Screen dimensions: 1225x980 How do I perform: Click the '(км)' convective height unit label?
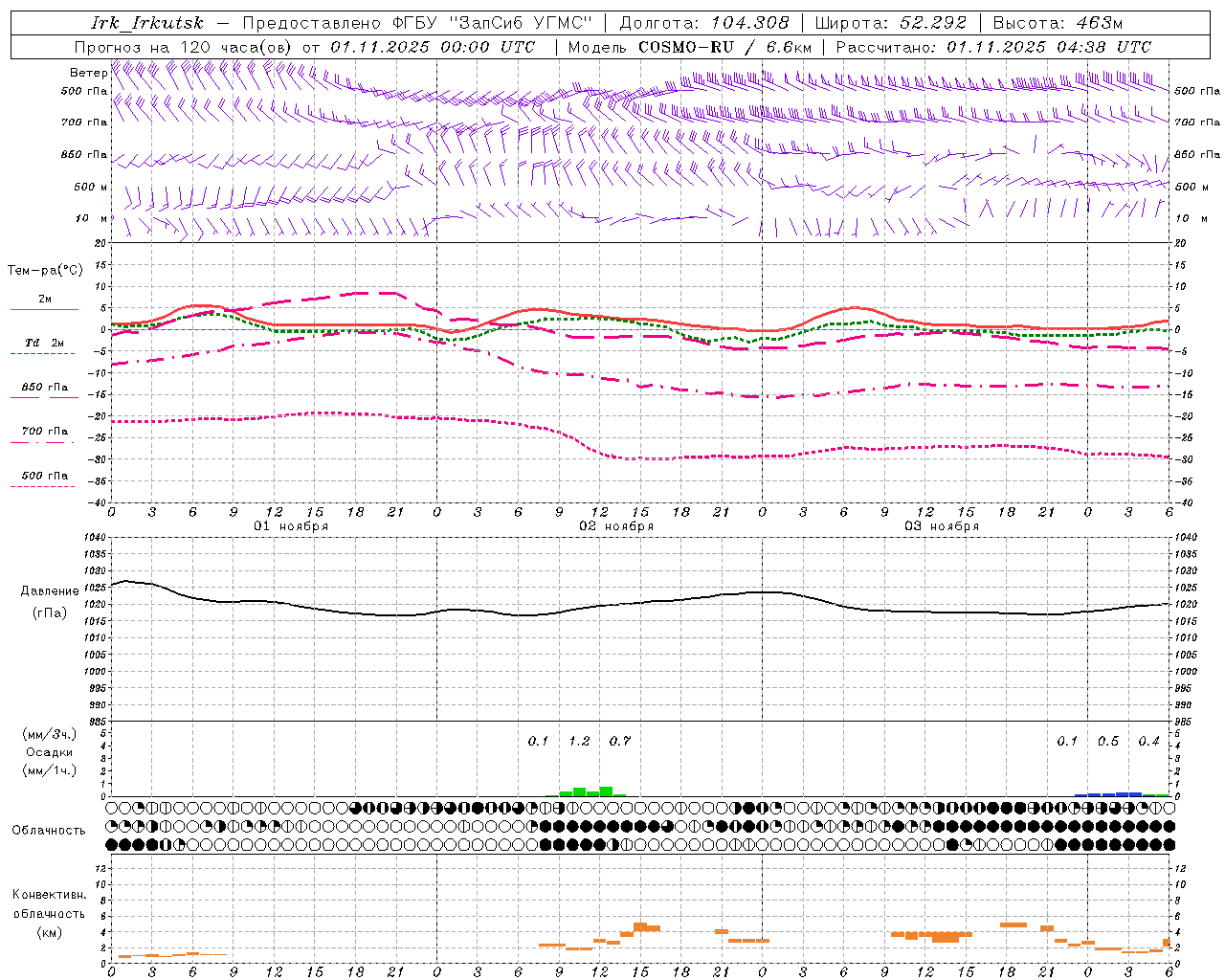click(49, 931)
